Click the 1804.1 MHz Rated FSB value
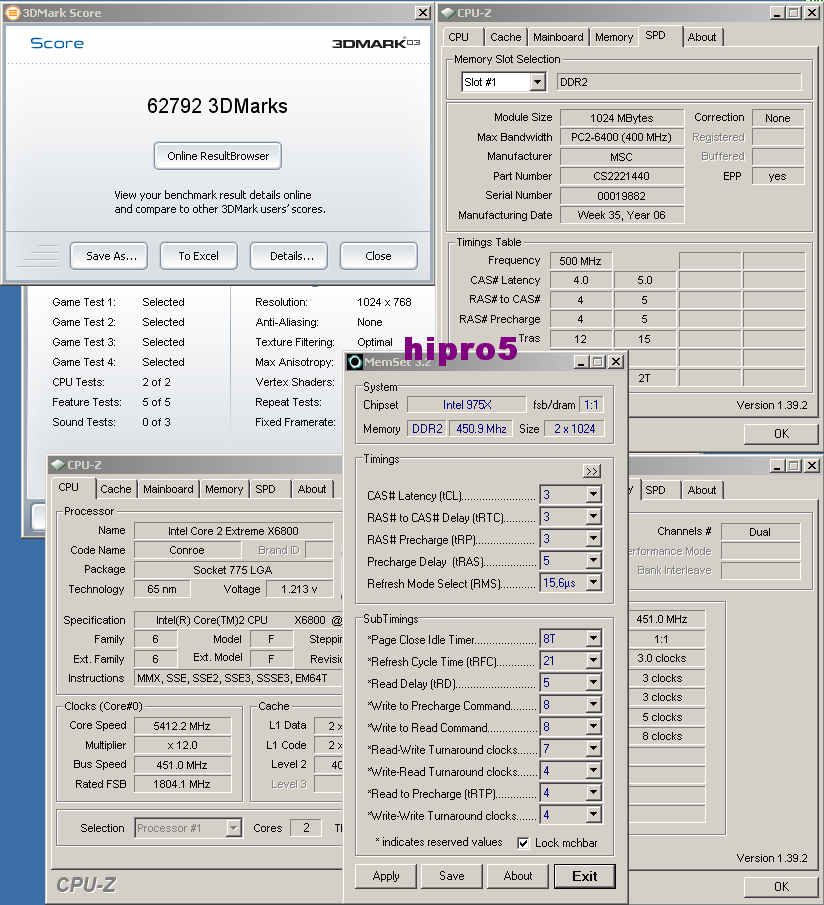Viewport: 824px width, 905px height. 182,784
